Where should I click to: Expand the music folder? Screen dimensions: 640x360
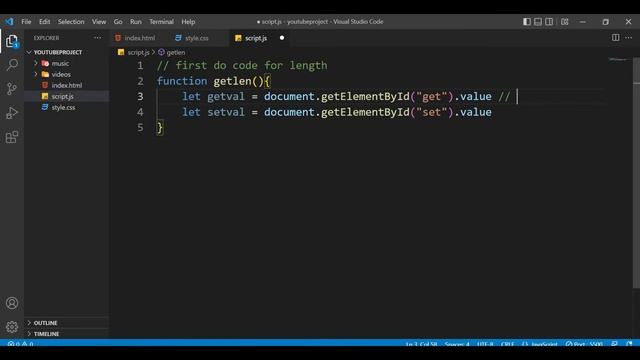tap(60, 63)
